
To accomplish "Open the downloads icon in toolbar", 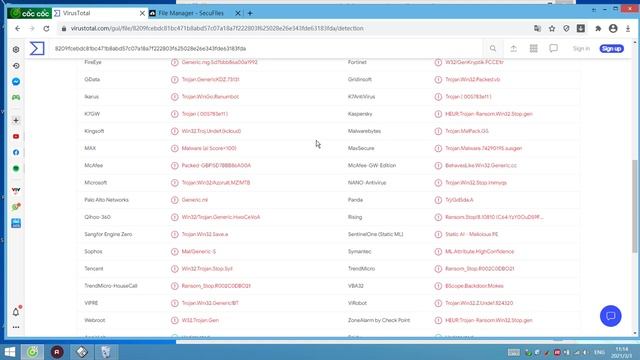I will [581, 29].
